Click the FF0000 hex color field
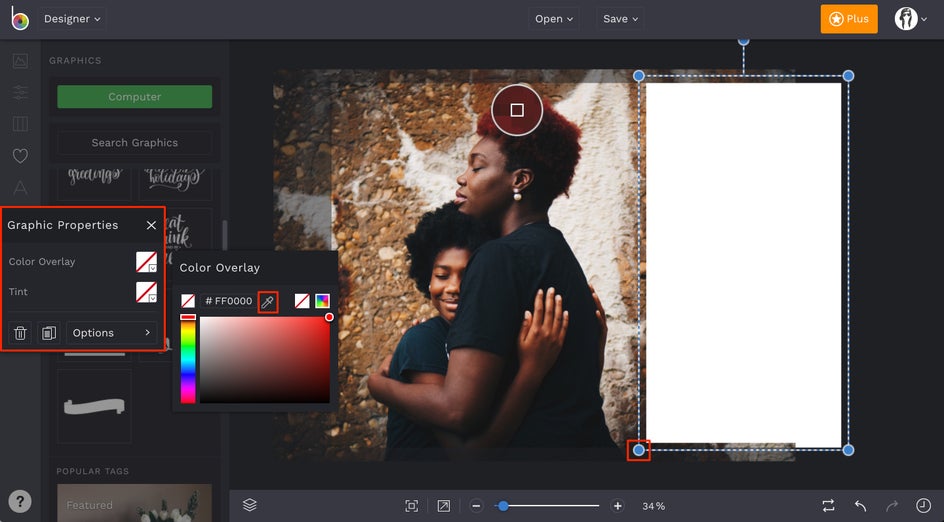This screenshot has height=522, width=944. coord(229,301)
